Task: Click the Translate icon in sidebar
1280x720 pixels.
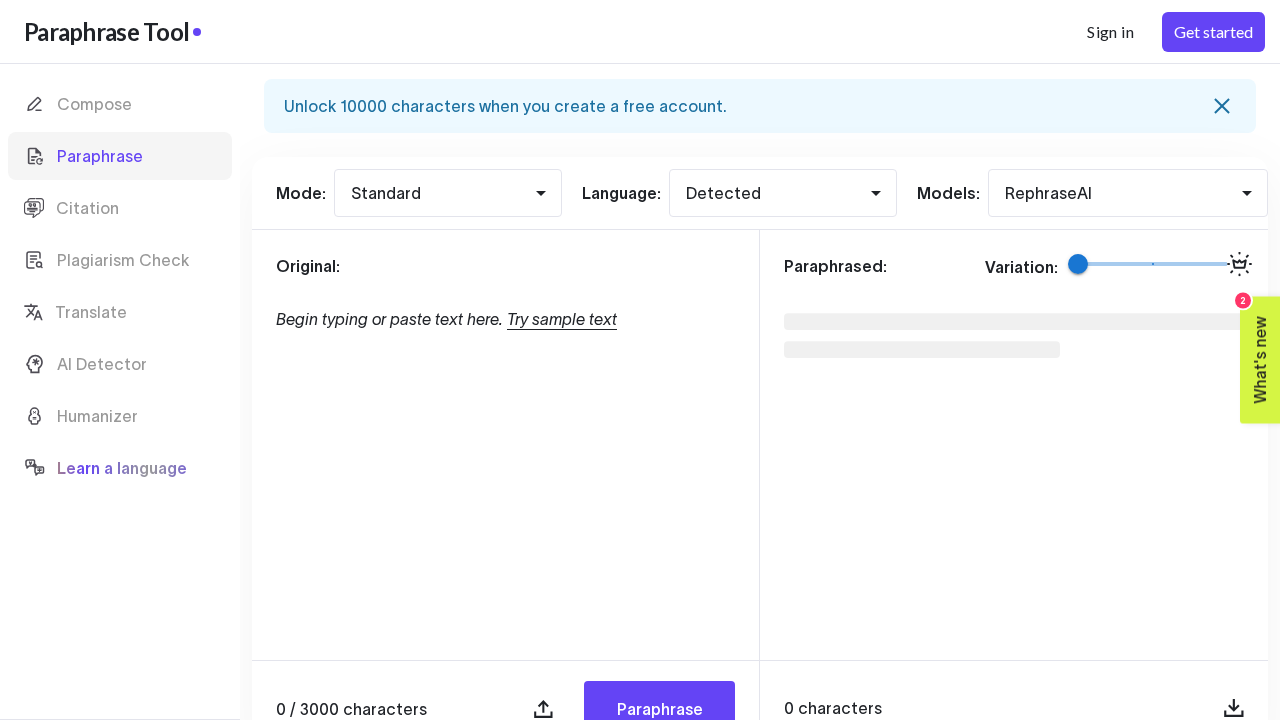Action: pyautogui.click(x=33, y=312)
